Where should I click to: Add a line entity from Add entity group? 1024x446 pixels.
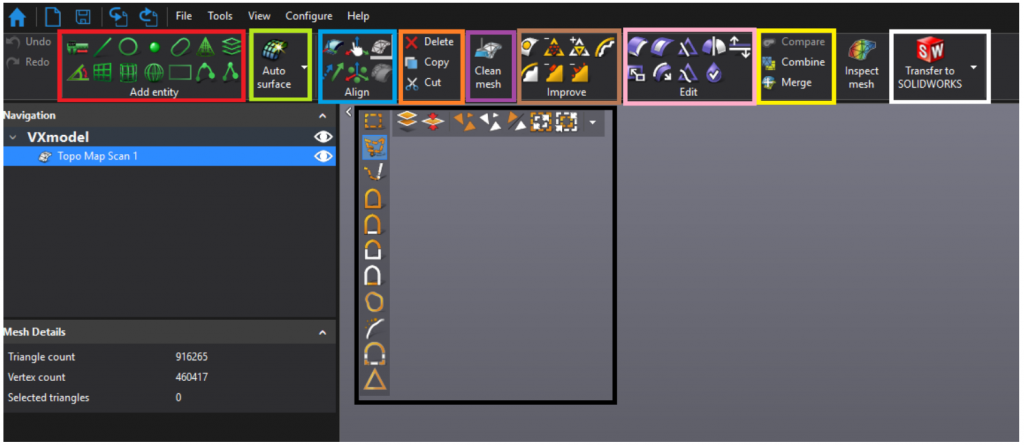pos(102,47)
